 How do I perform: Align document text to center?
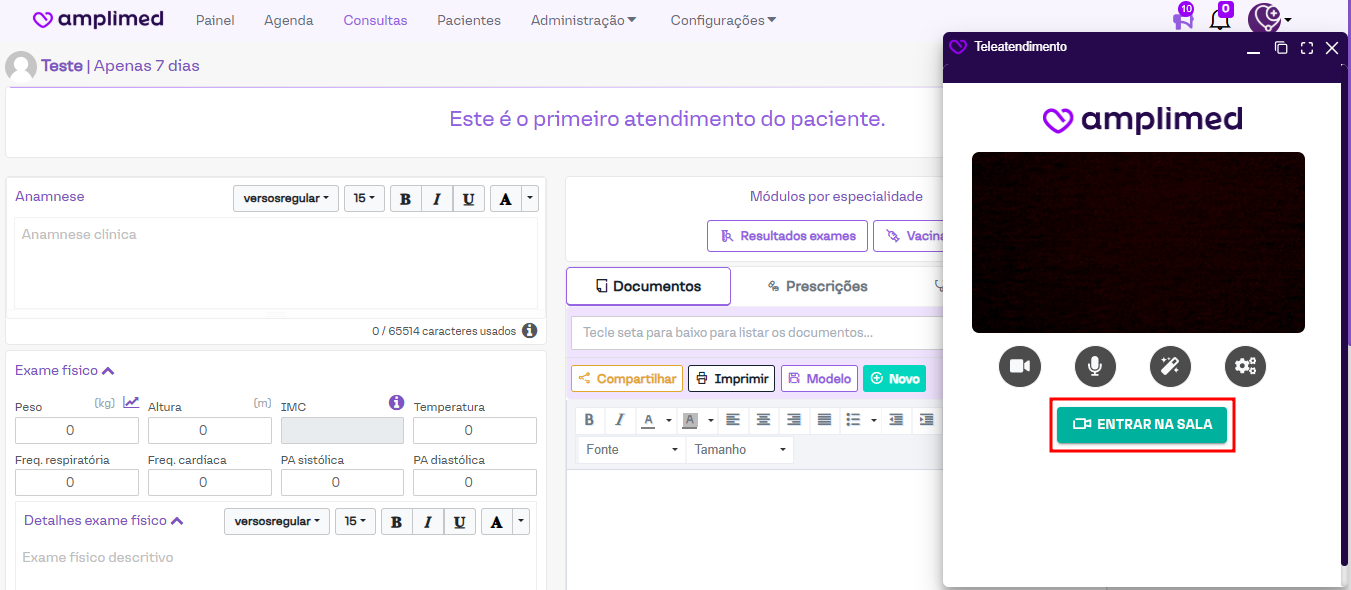point(763,420)
